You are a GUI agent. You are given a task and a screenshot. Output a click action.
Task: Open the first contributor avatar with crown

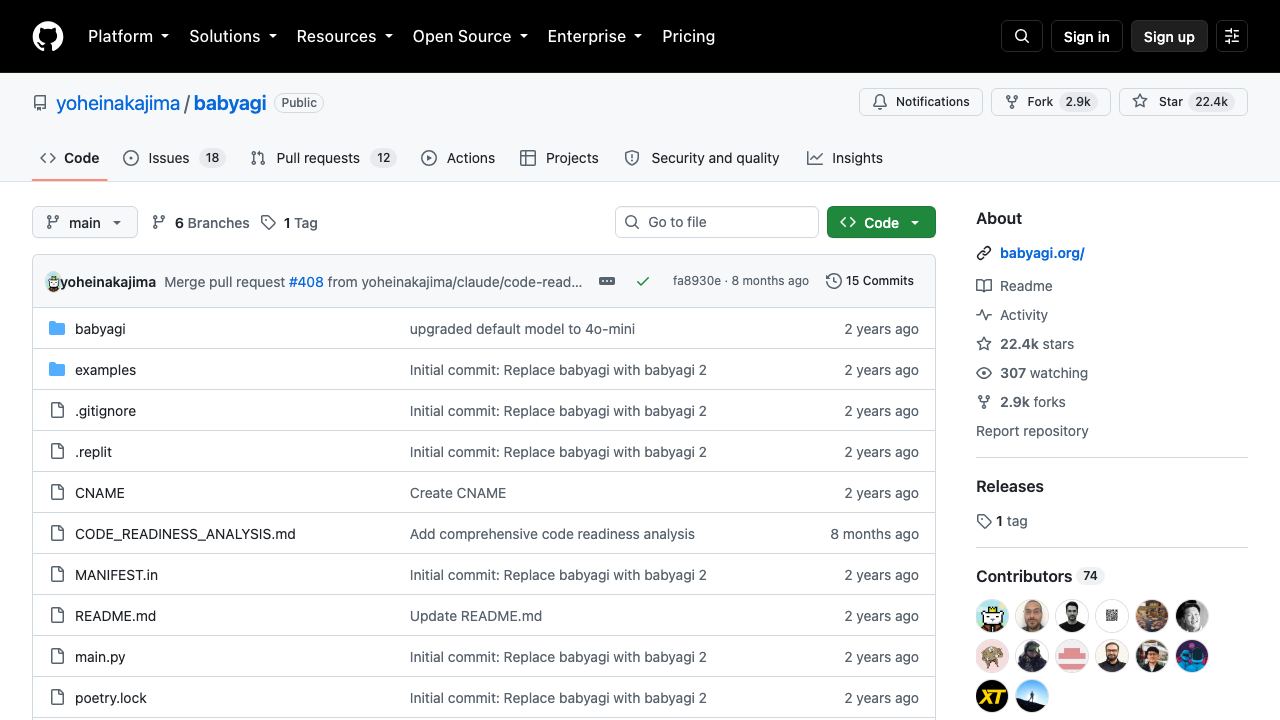(x=992, y=616)
